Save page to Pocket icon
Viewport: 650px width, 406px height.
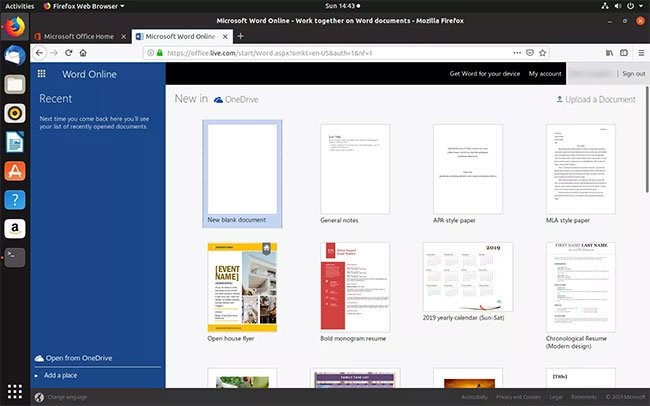(530, 53)
